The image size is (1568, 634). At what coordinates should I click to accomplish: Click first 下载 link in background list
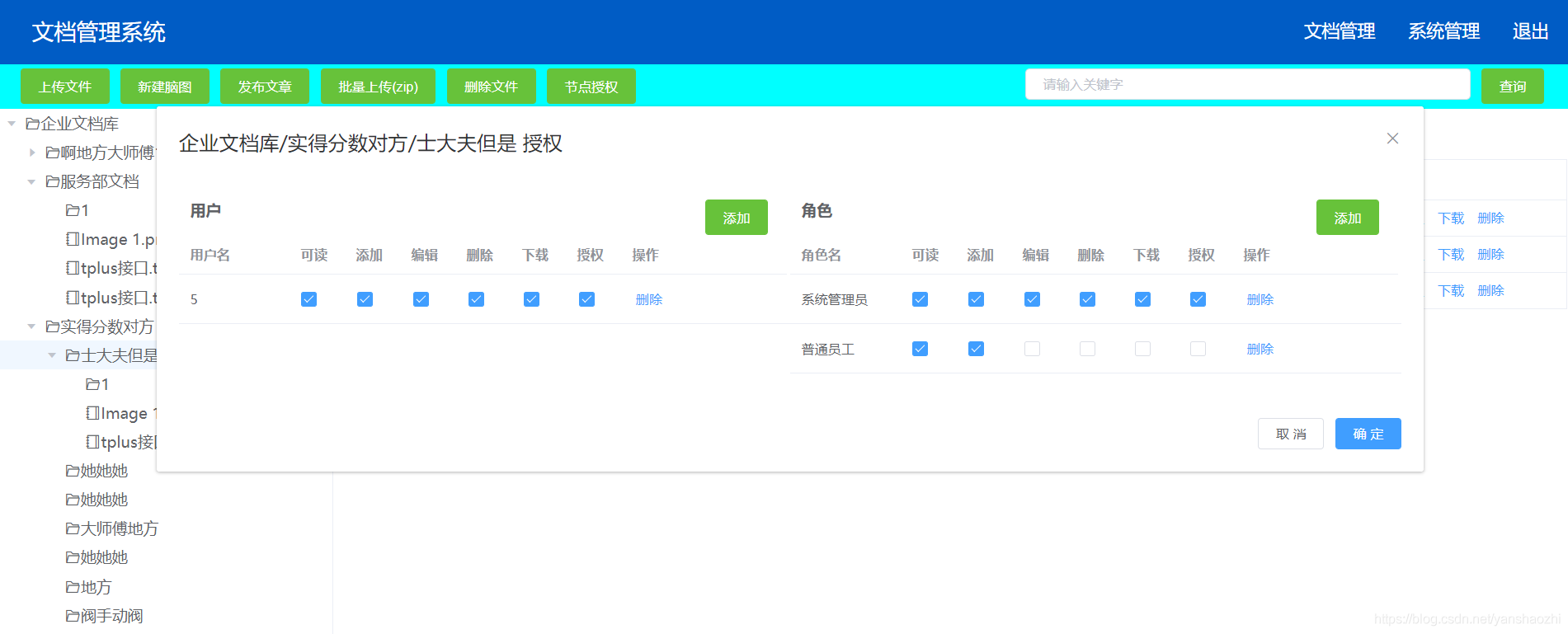coord(1451,218)
